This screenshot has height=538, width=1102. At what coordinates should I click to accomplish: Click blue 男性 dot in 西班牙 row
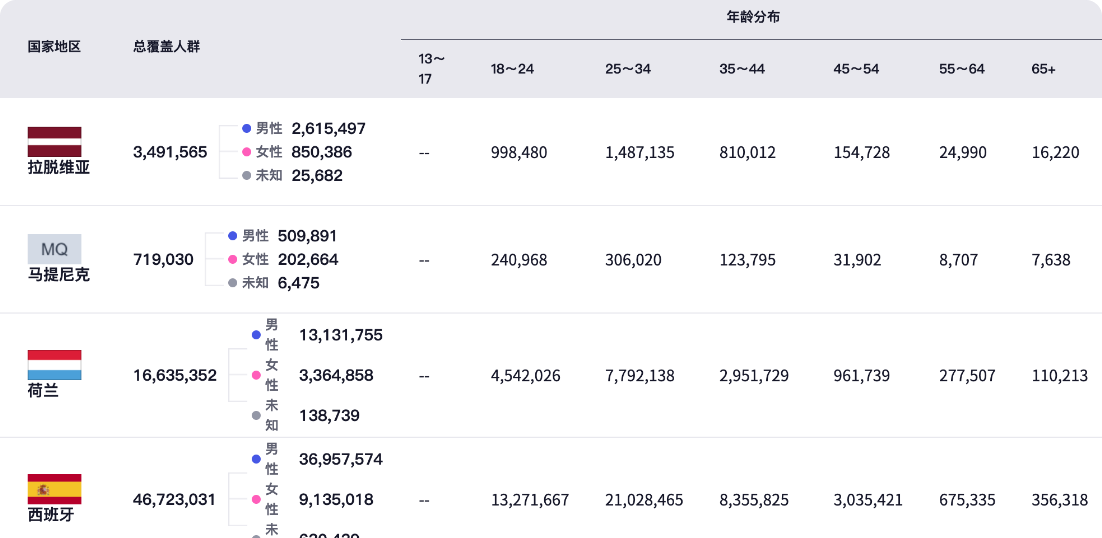(257, 459)
